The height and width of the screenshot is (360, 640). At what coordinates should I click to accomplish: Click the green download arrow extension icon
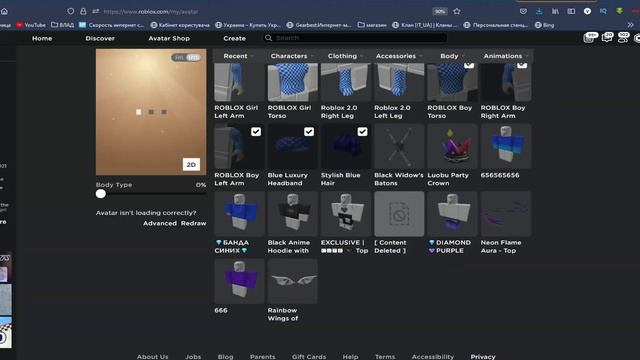620,11
